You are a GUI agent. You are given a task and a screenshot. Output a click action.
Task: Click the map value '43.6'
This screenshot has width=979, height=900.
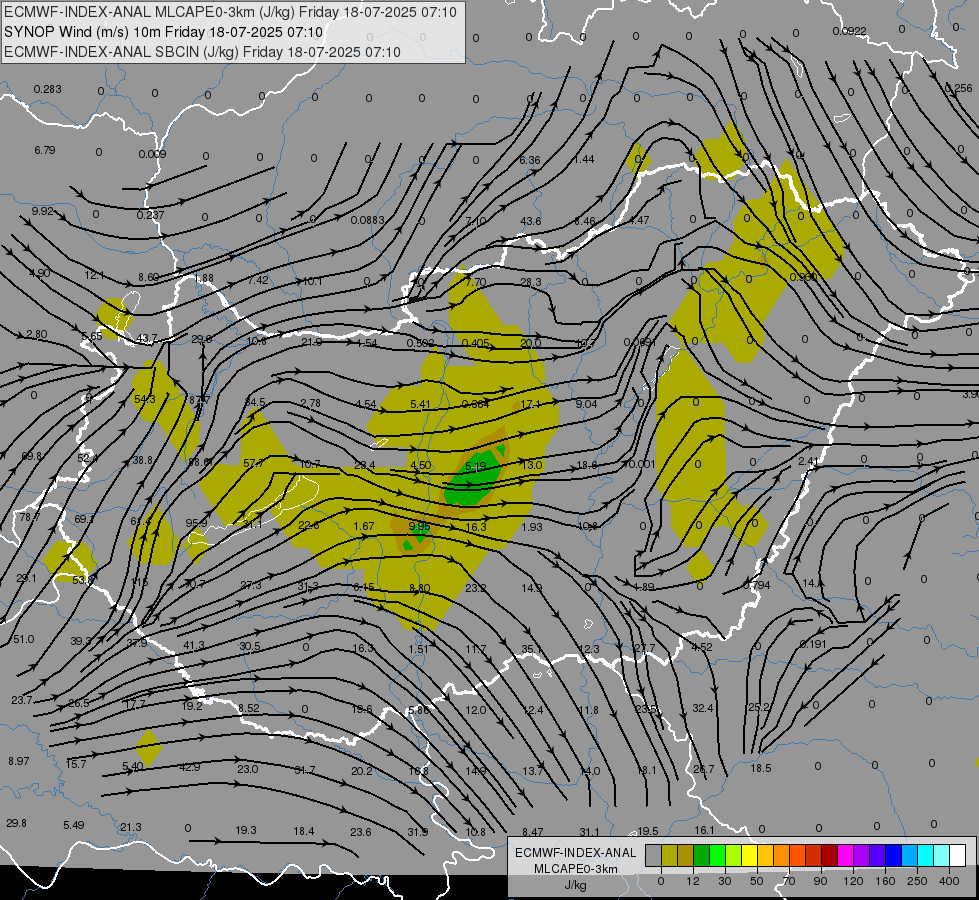tap(531, 221)
